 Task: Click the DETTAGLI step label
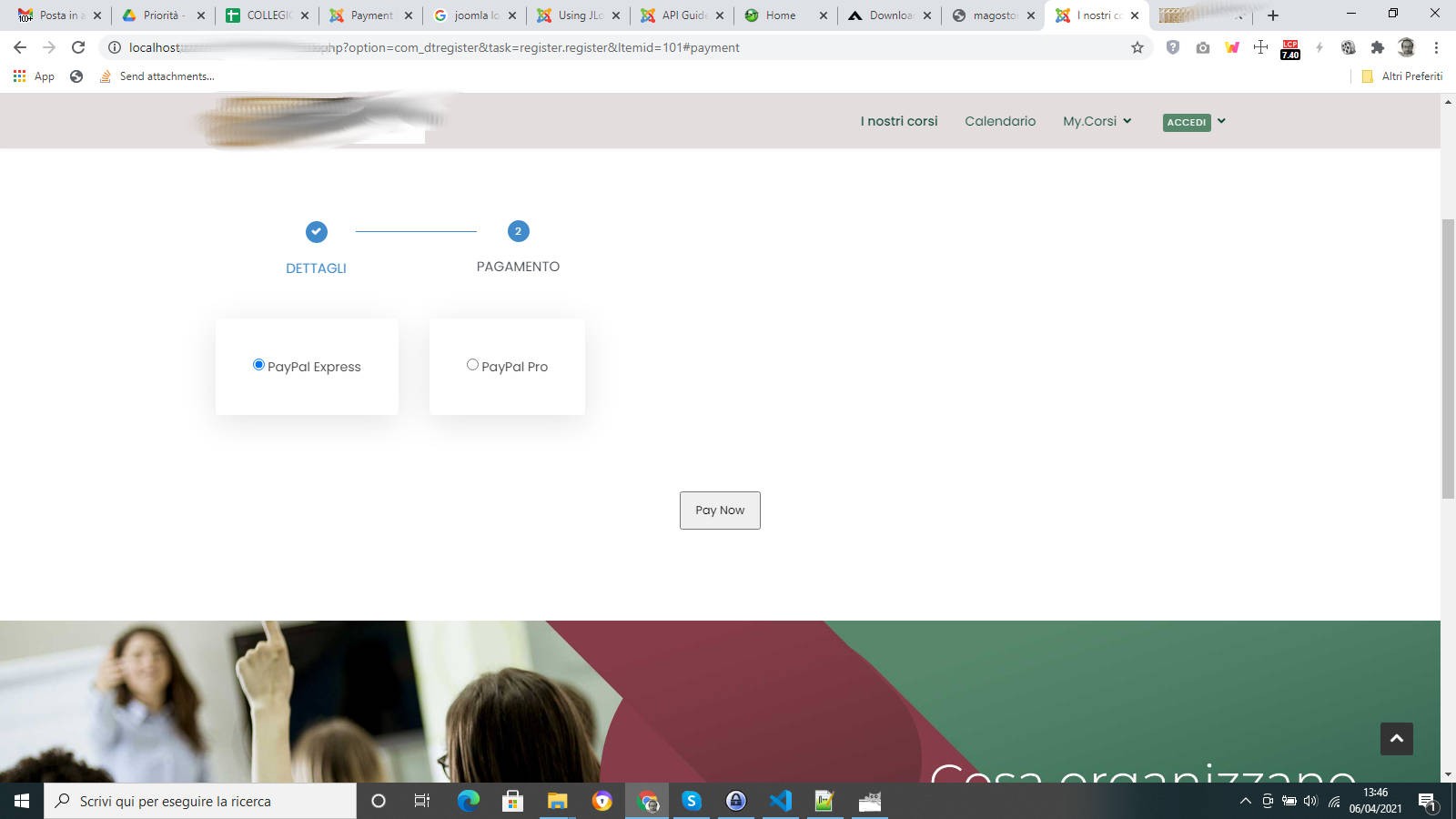[x=316, y=268]
